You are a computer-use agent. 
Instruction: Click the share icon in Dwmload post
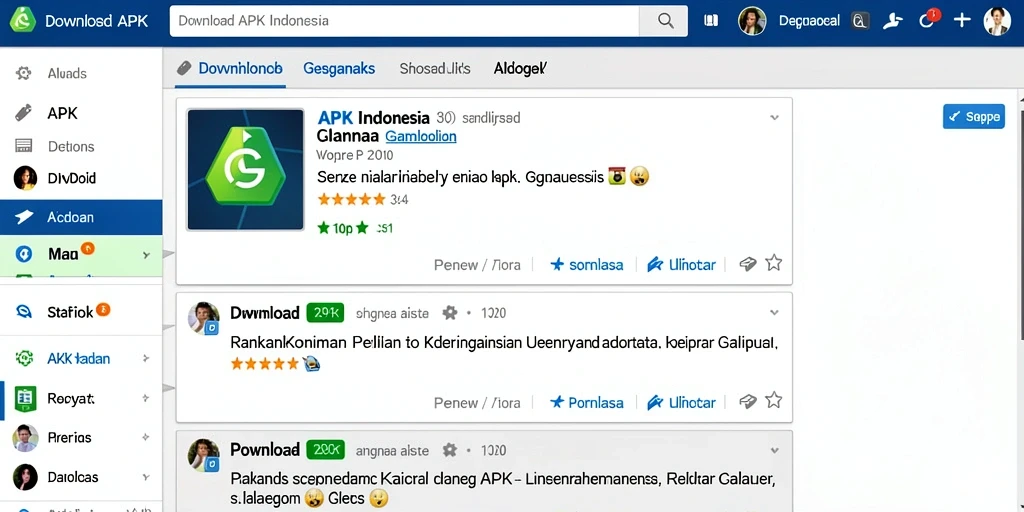point(747,401)
